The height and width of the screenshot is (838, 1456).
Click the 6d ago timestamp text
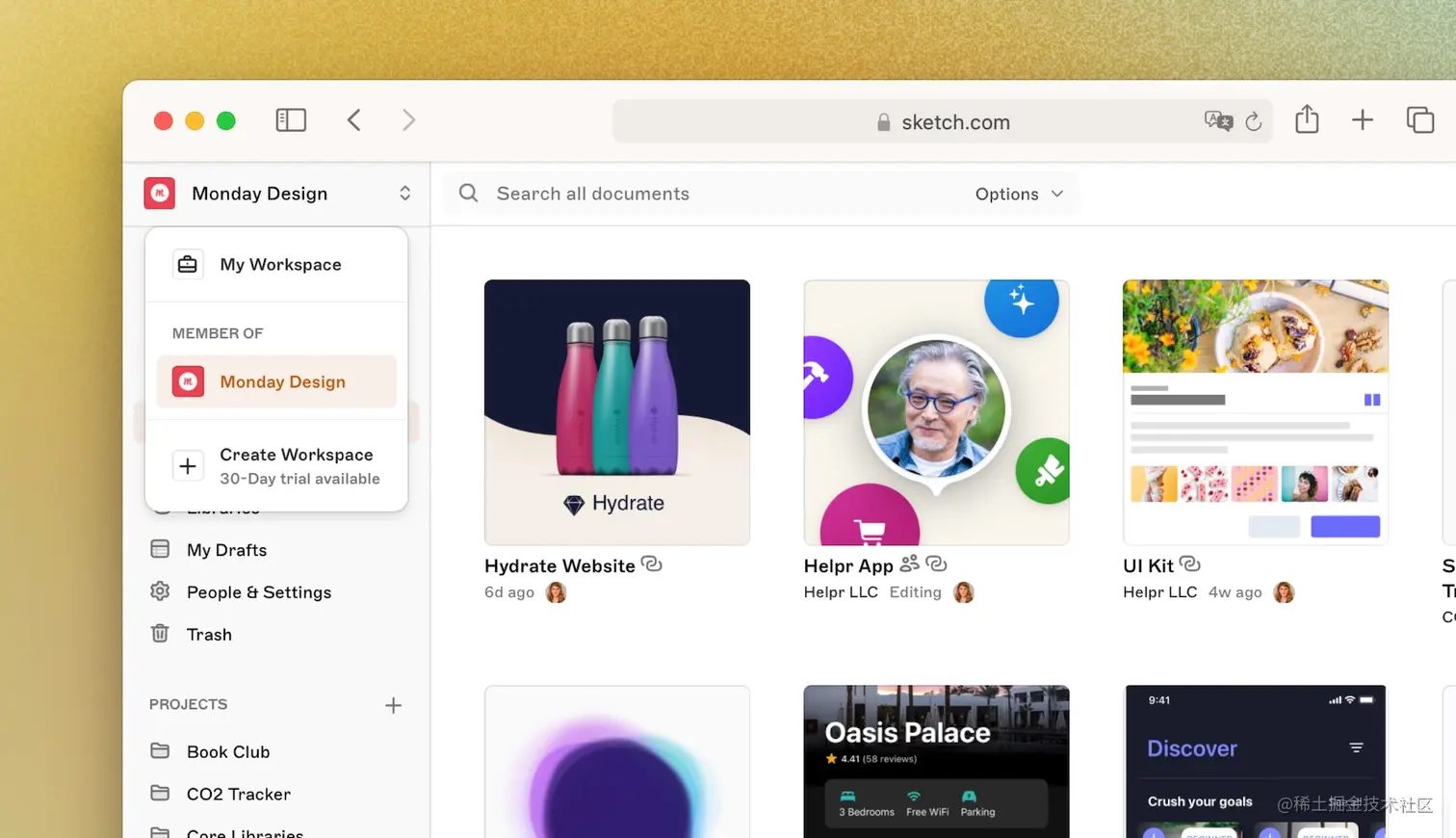(509, 592)
